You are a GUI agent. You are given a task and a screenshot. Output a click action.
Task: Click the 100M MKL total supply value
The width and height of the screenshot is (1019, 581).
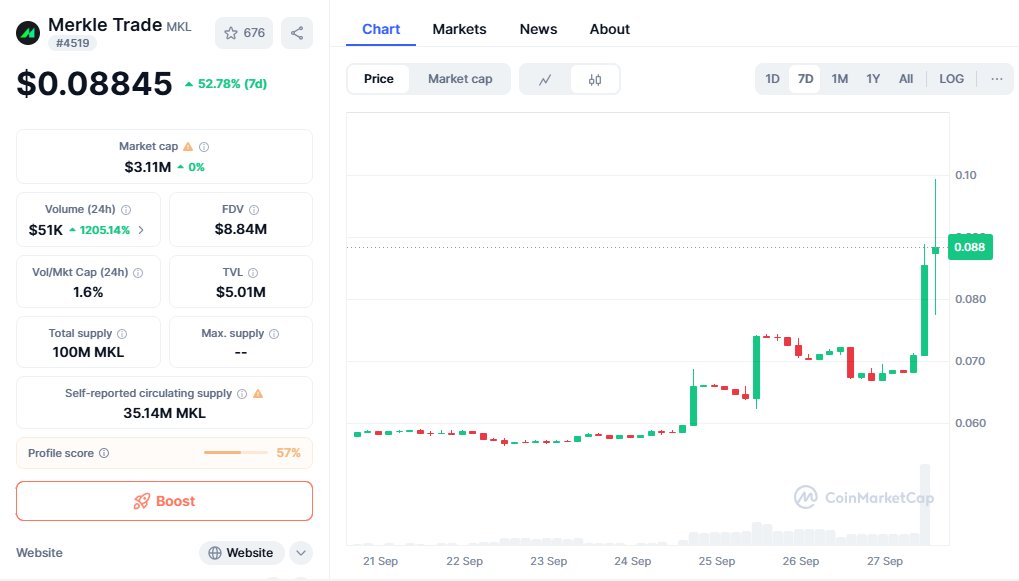click(88, 352)
